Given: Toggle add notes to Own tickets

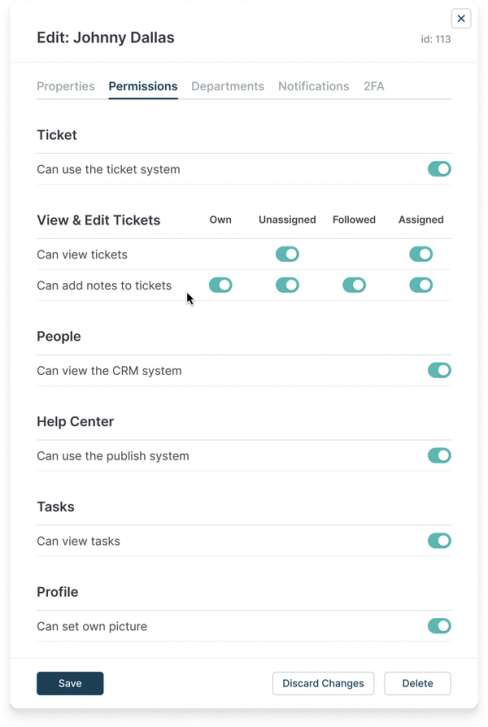Looking at the screenshot, I should click(x=221, y=285).
